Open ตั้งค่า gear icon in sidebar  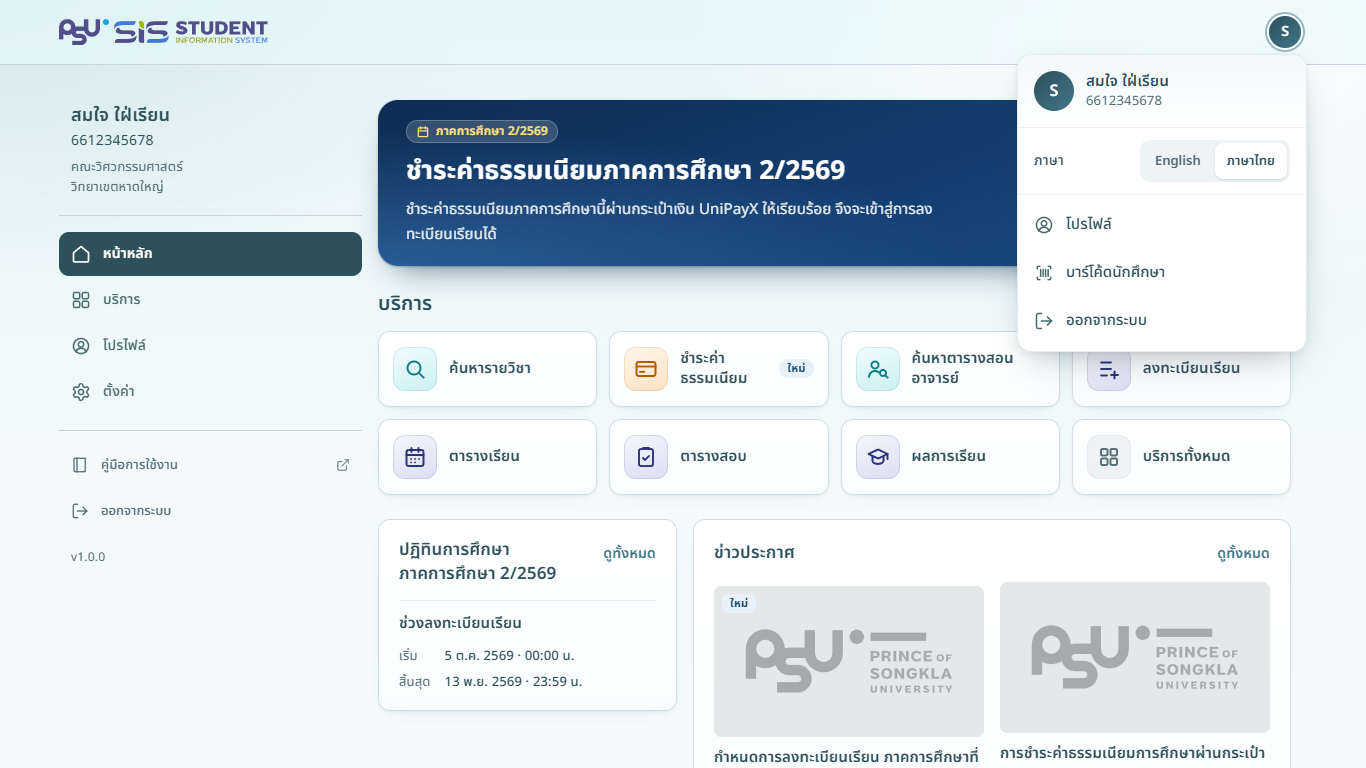coord(81,392)
